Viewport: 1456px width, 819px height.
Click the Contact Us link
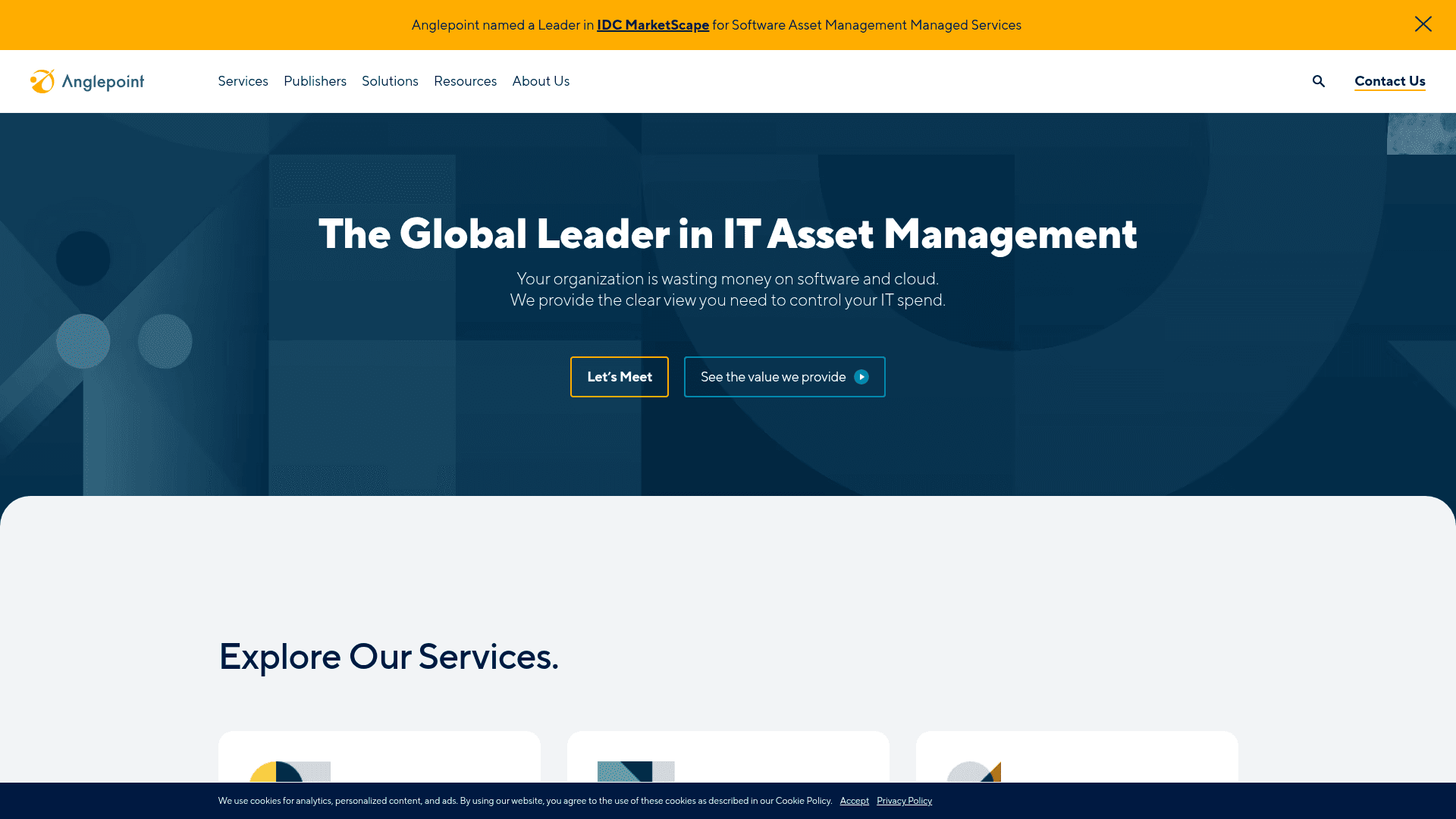[x=1389, y=81]
